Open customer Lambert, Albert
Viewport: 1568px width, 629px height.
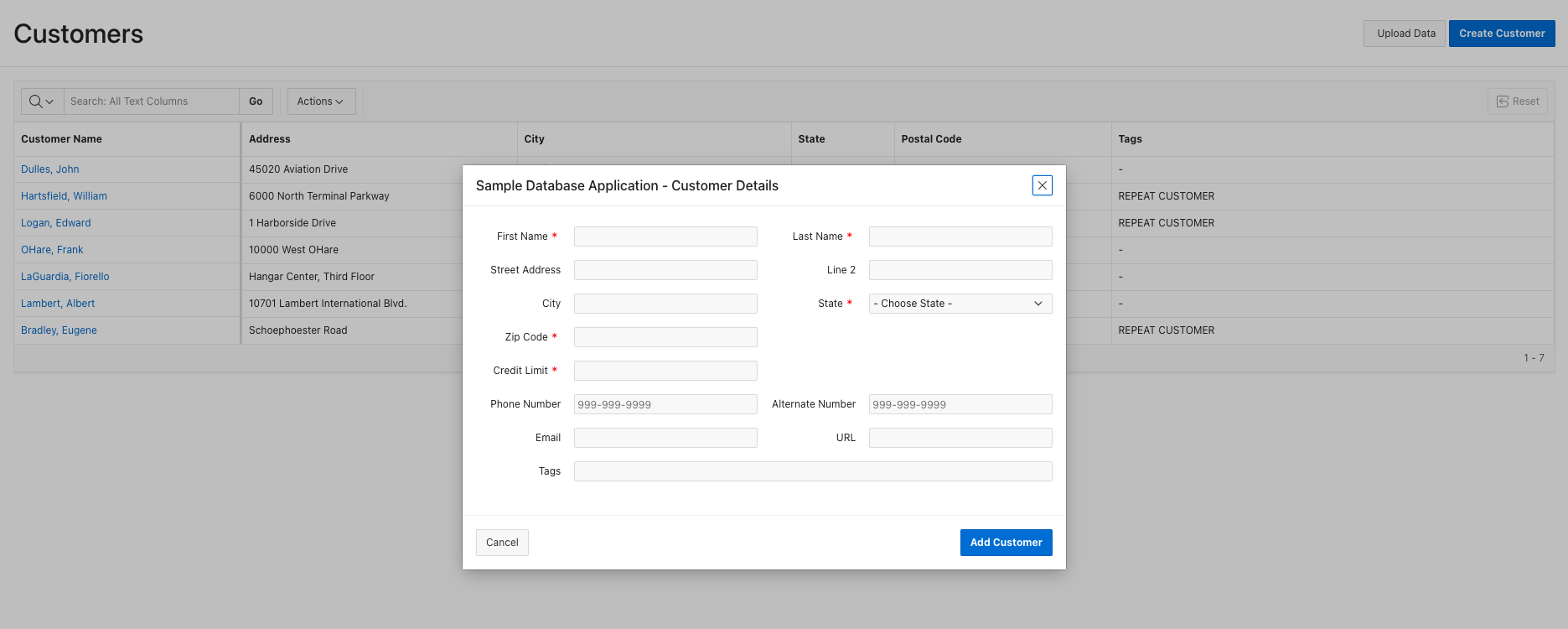coord(58,304)
